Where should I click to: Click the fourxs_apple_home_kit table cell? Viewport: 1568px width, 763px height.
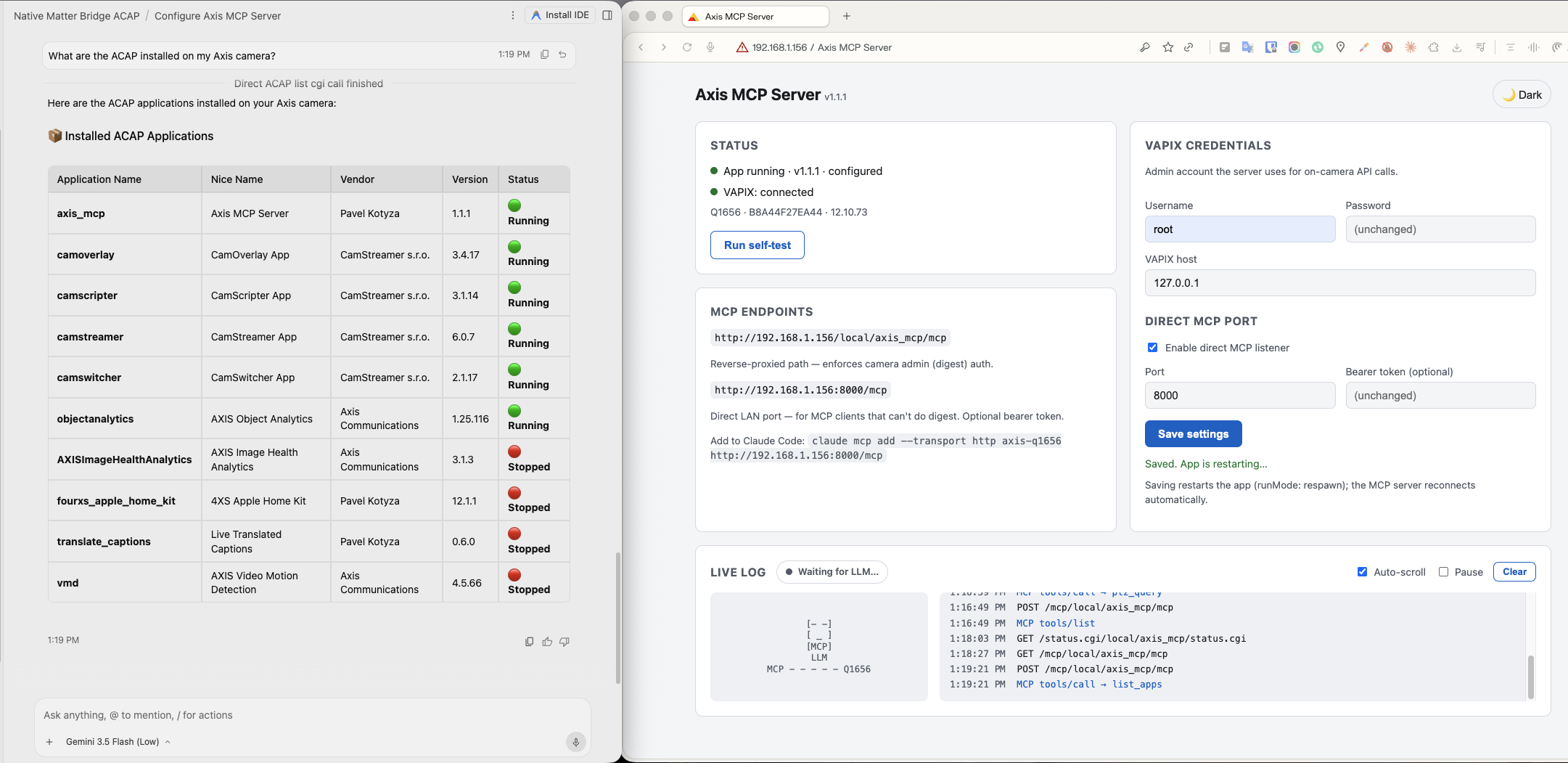125,501
